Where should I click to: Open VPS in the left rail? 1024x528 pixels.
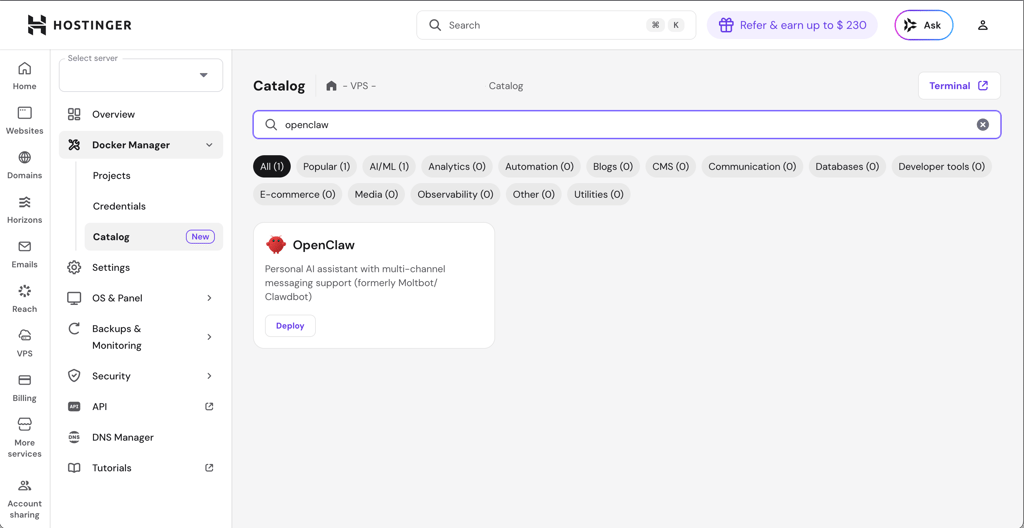coord(25,343)
